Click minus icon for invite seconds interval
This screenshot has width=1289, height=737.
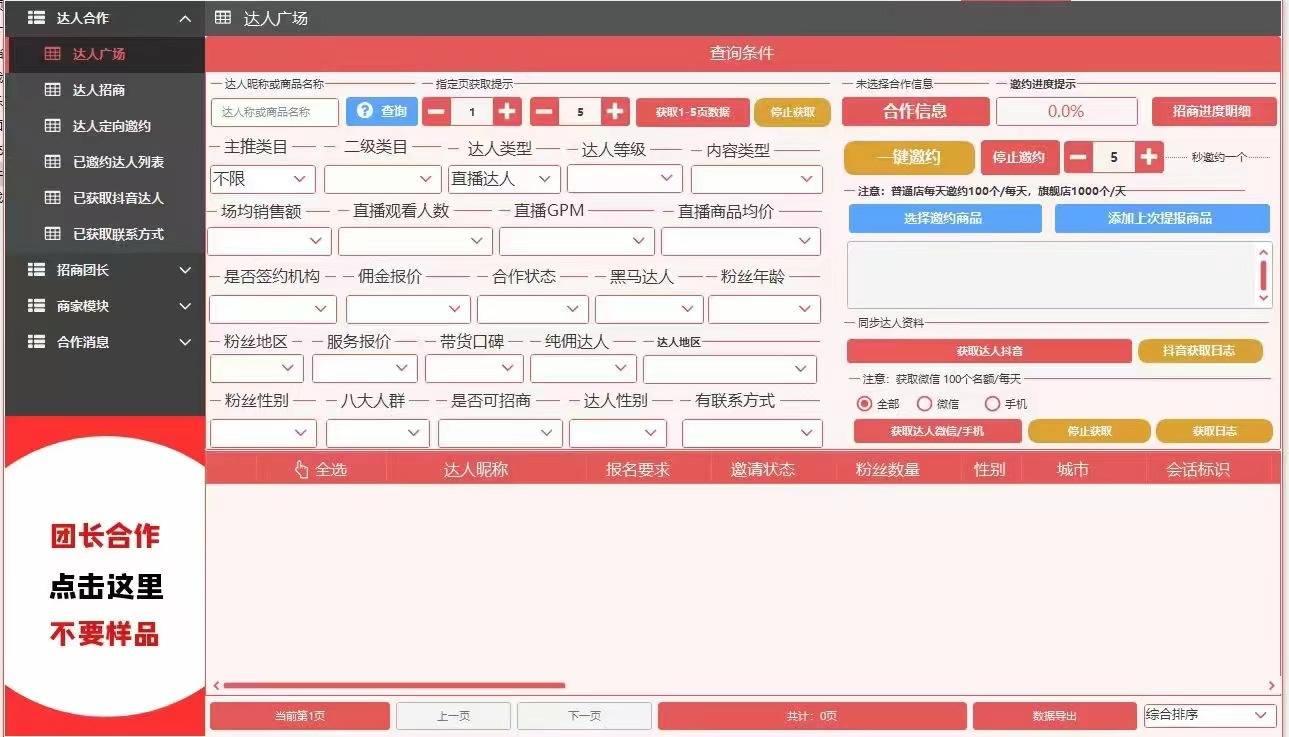tap(1078, 157)
